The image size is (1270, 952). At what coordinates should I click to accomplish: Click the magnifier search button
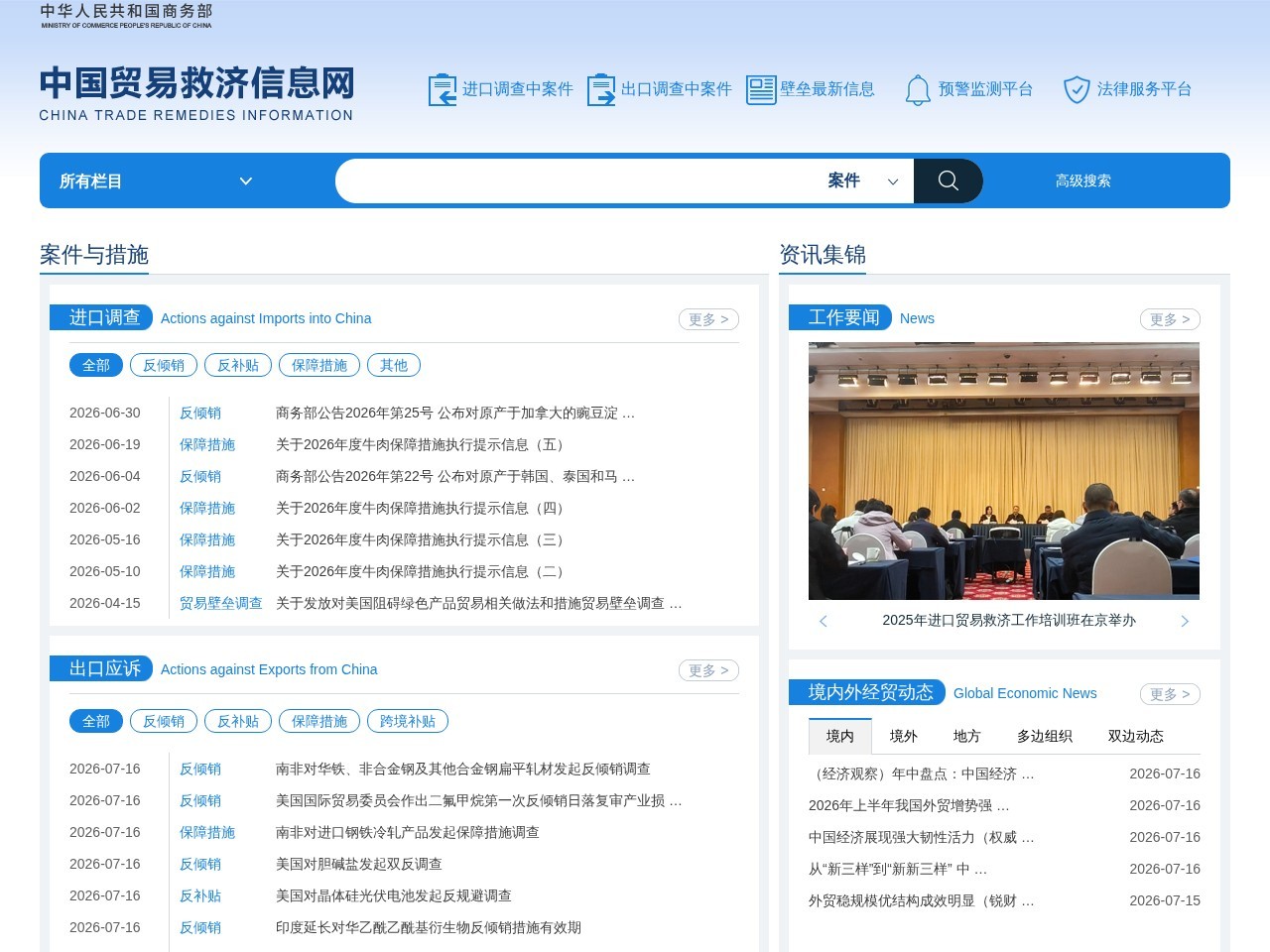949,180
